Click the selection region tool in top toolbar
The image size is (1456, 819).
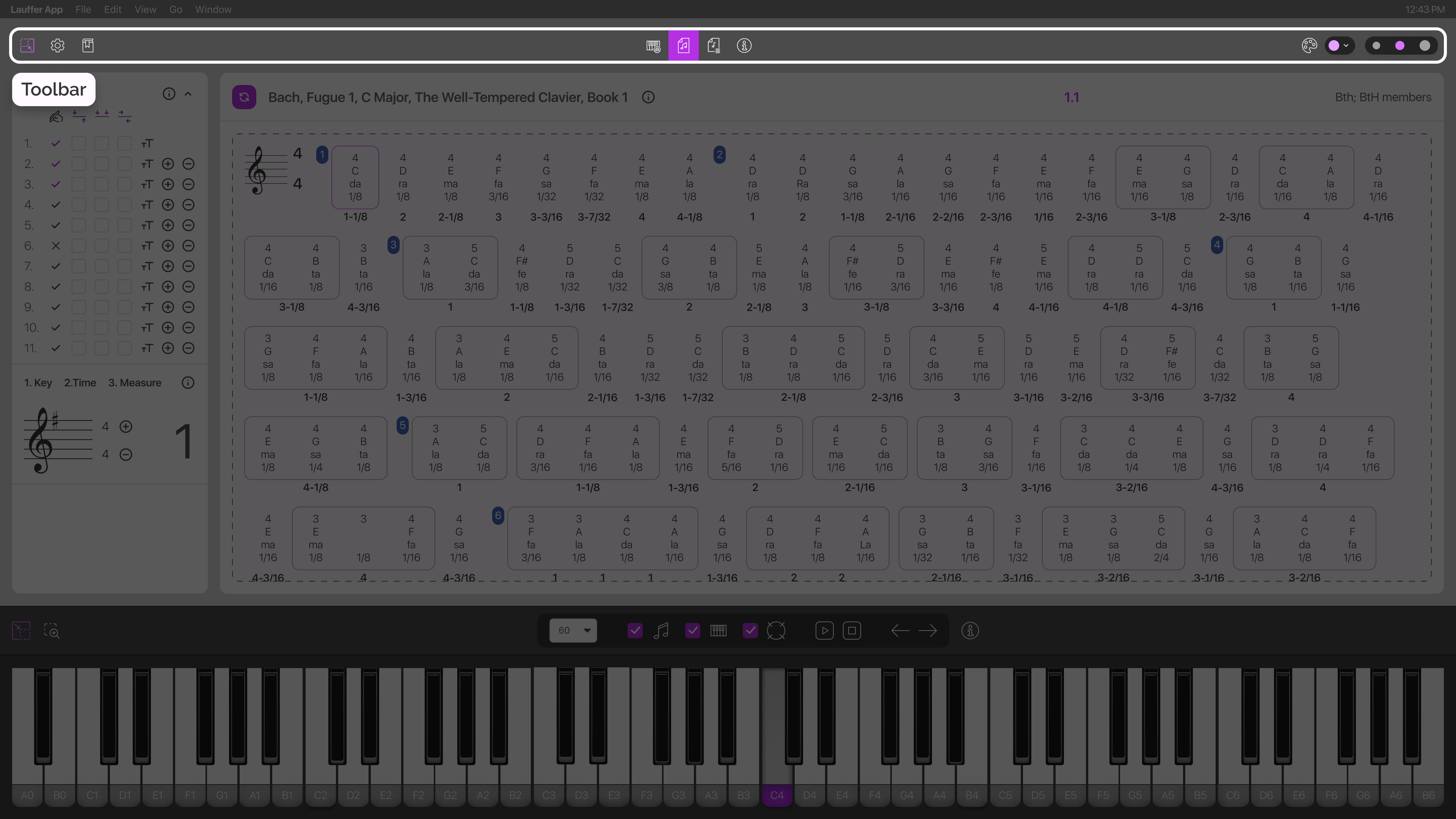pyautogui.click(x=27, y=45)
